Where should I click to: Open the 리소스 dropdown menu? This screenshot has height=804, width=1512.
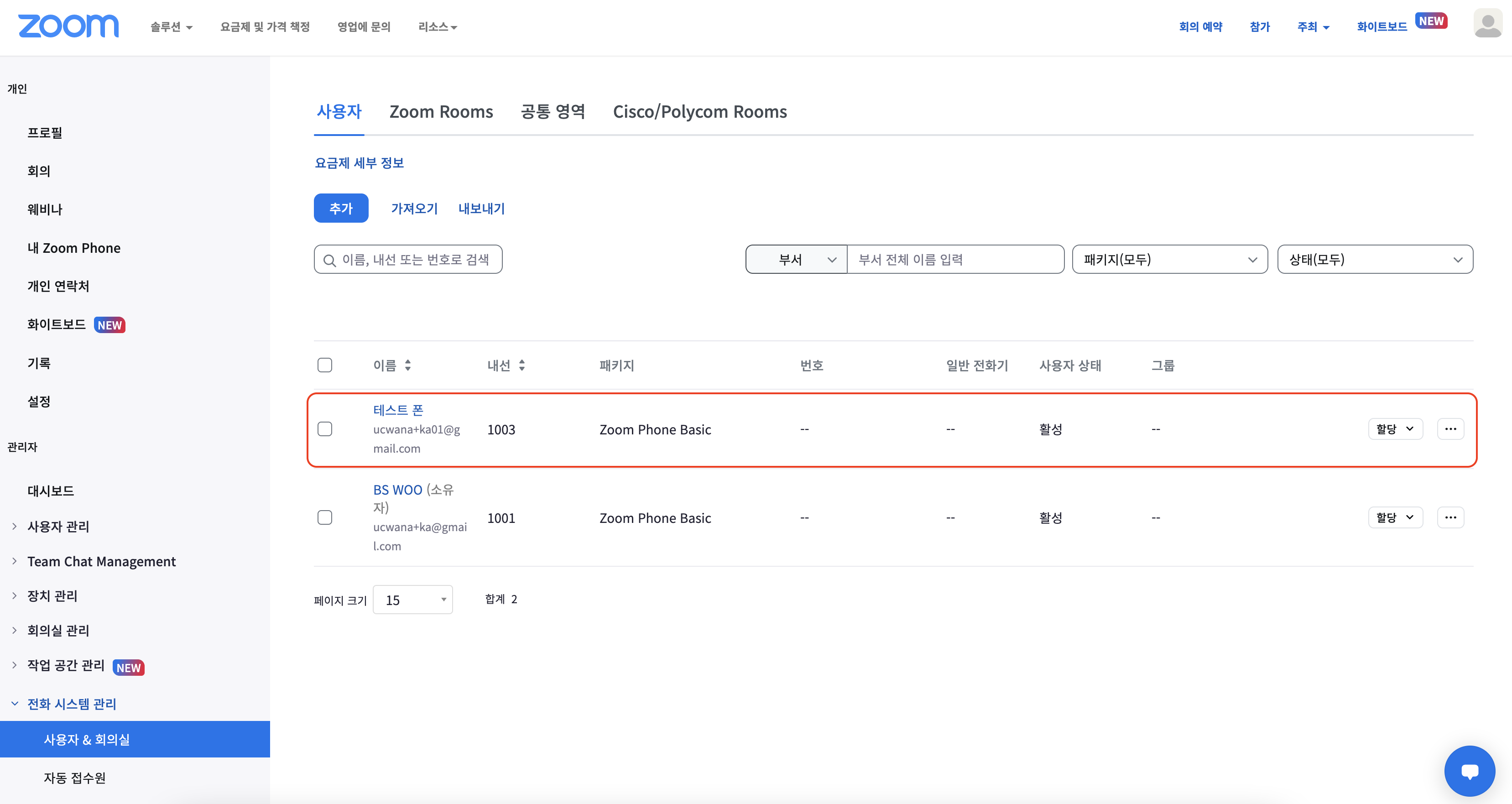pyautogui.click(x=437, y=27)
